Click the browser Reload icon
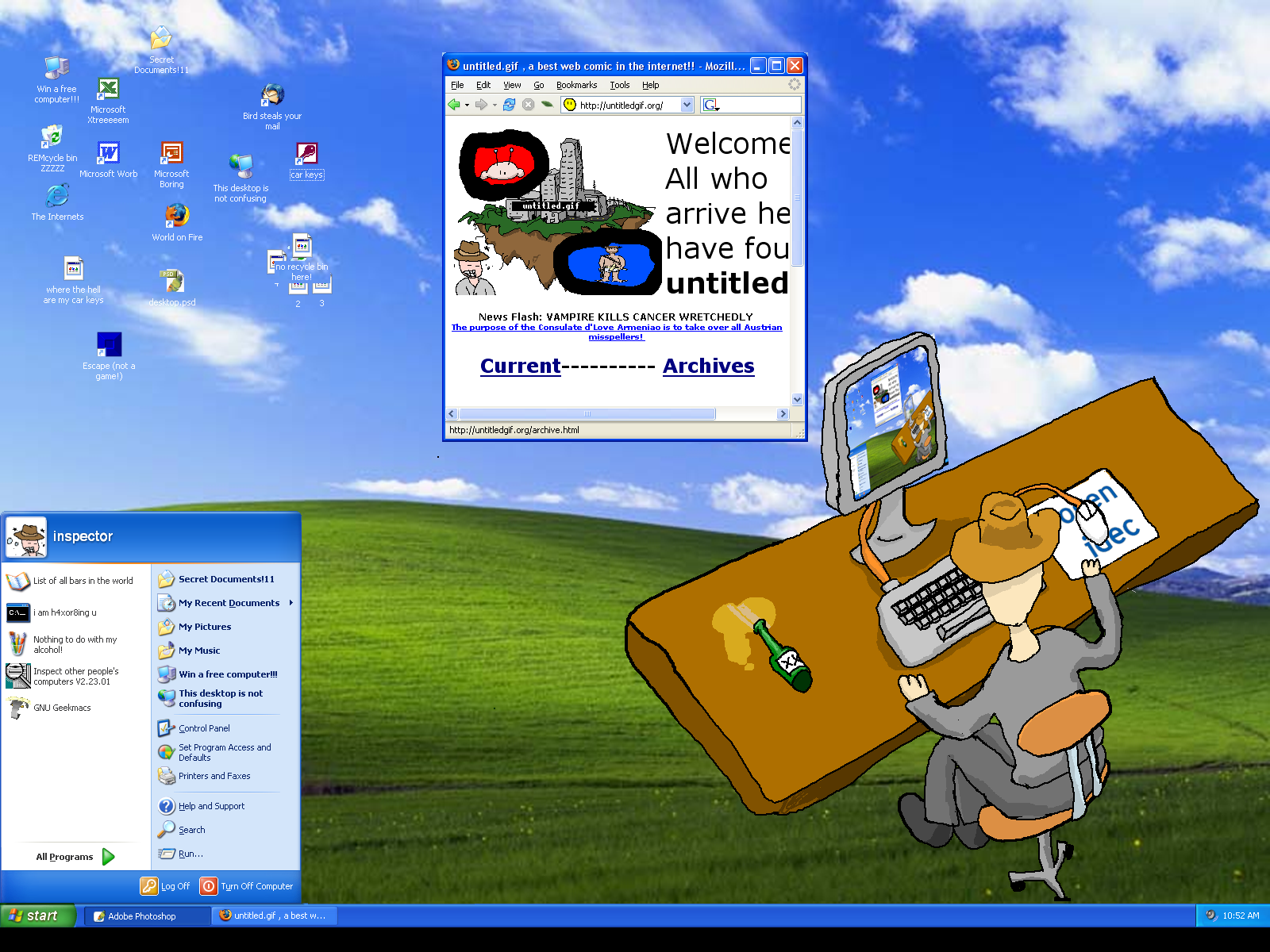1270x952 pixels. (x=510, y=105)
